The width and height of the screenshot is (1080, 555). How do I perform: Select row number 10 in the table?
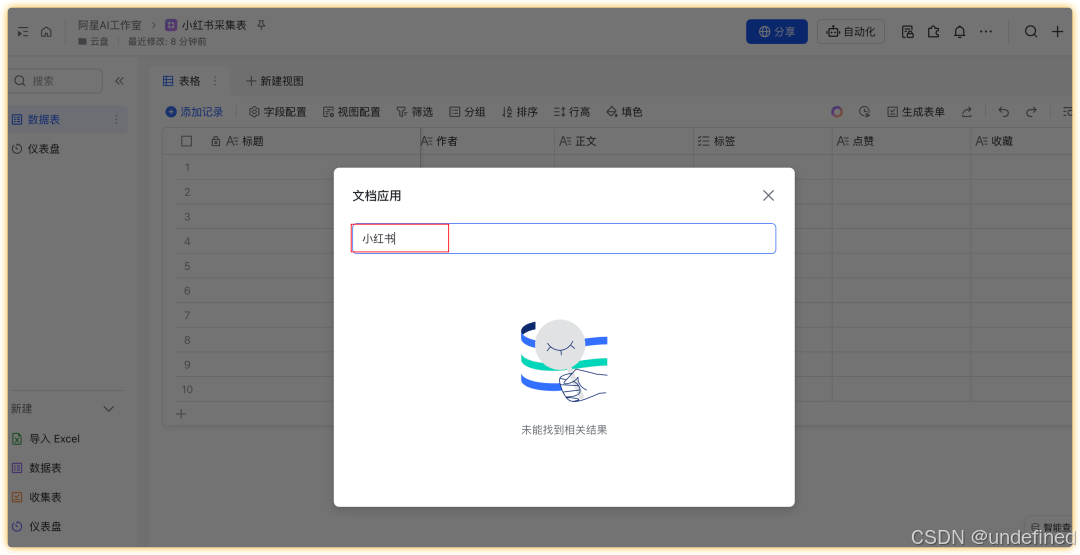(187, 390)
